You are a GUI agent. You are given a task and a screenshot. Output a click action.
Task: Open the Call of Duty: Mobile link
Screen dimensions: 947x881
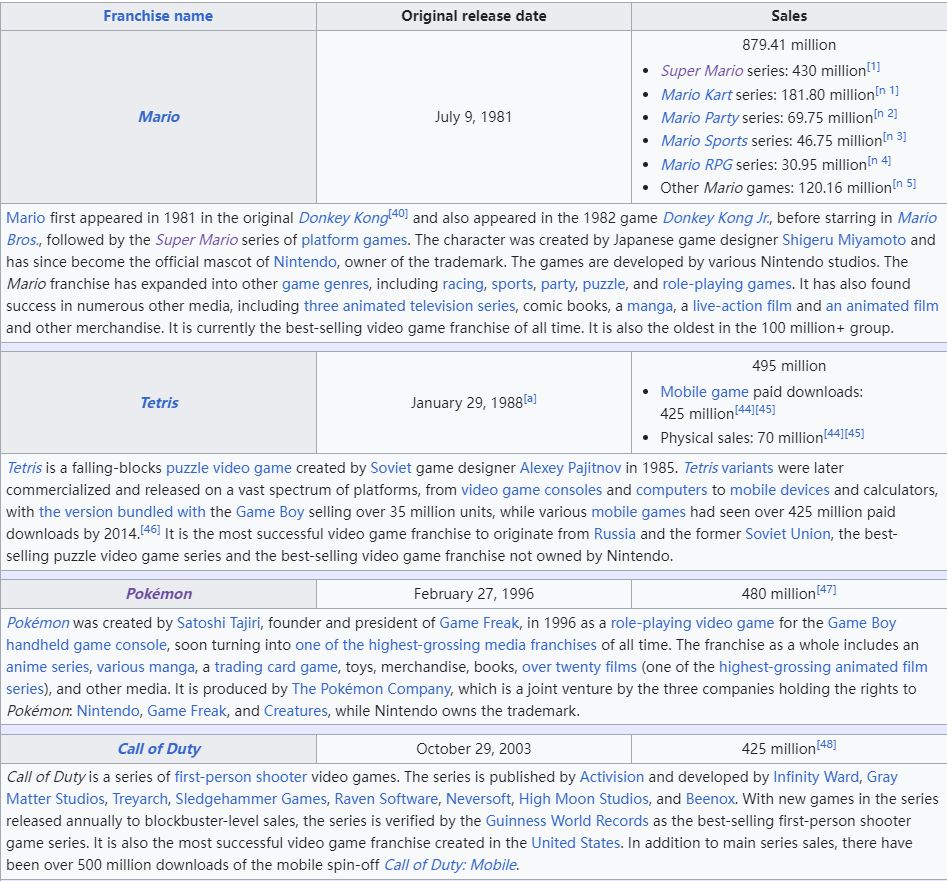point(450,865)
